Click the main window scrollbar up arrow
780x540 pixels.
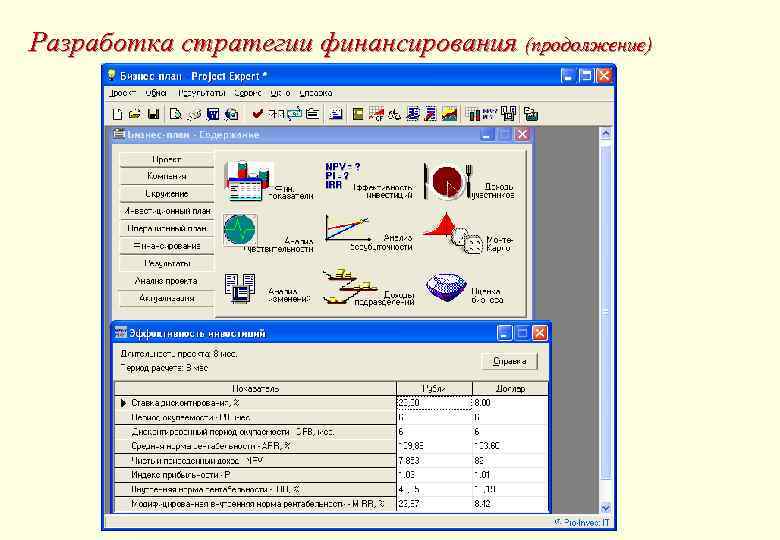[605, 133]
